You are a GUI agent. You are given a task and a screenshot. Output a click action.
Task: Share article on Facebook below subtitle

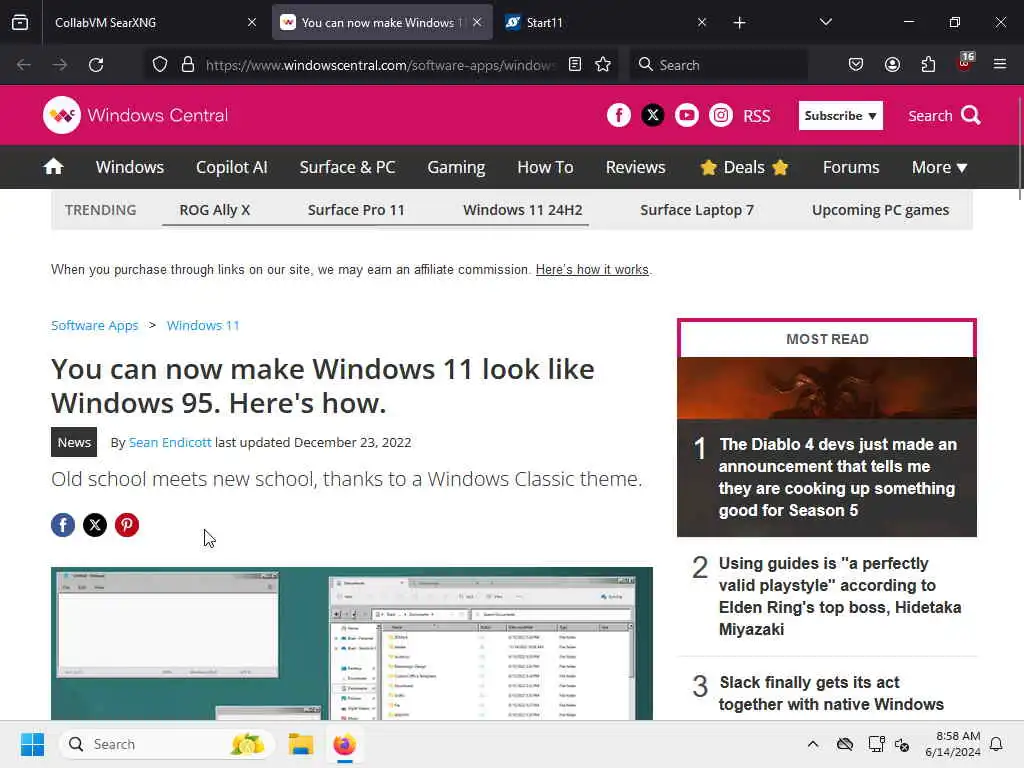pos(63,525)
